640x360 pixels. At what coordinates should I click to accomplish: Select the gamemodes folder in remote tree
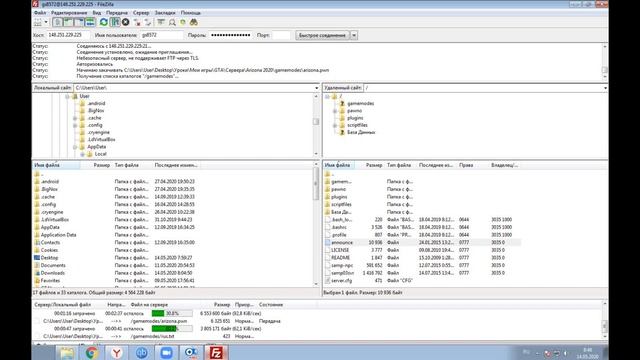(360, 104)
